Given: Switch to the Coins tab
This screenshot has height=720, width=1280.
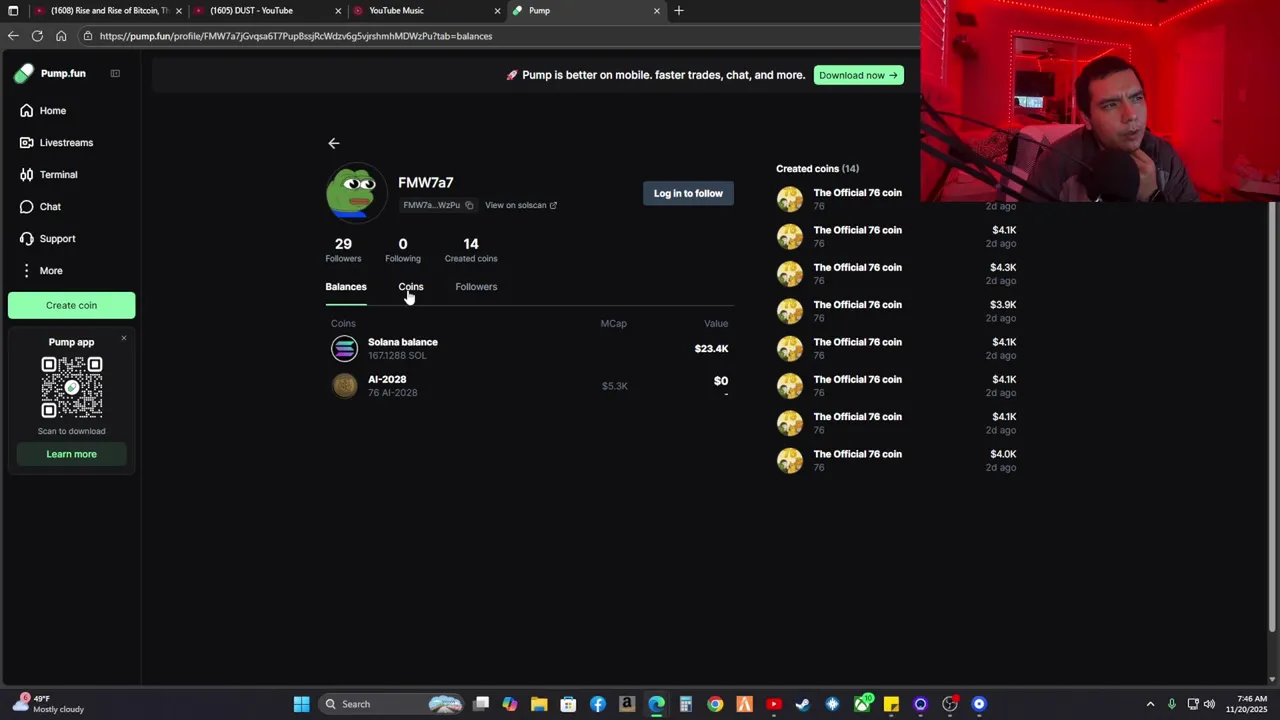Looking at the screenshot, I should [411, 287].
